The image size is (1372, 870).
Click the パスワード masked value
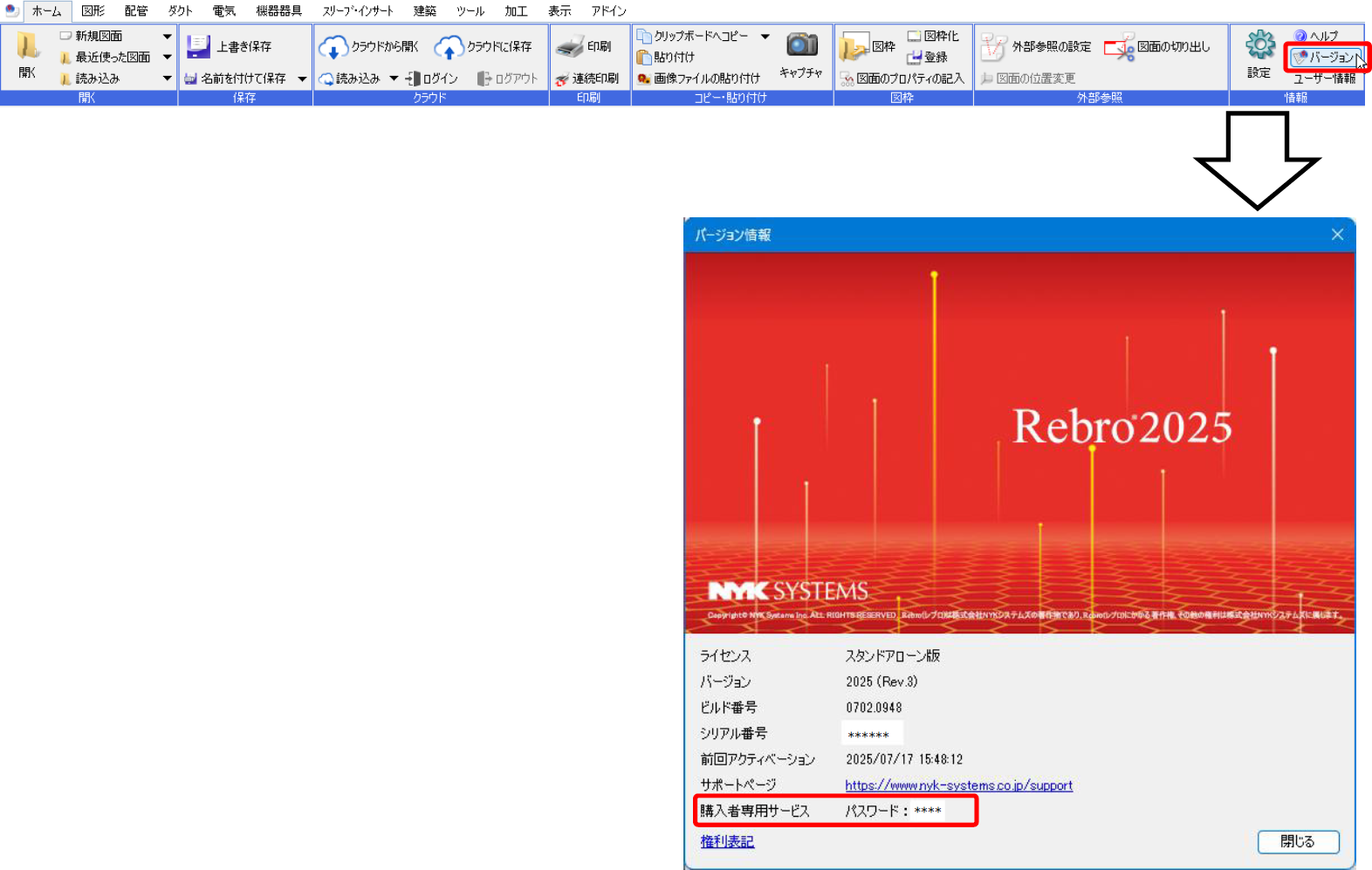928,811
